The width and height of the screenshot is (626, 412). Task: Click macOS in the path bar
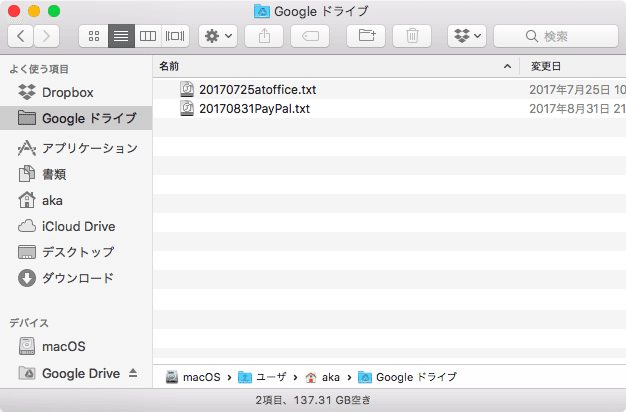pos(193,377)
